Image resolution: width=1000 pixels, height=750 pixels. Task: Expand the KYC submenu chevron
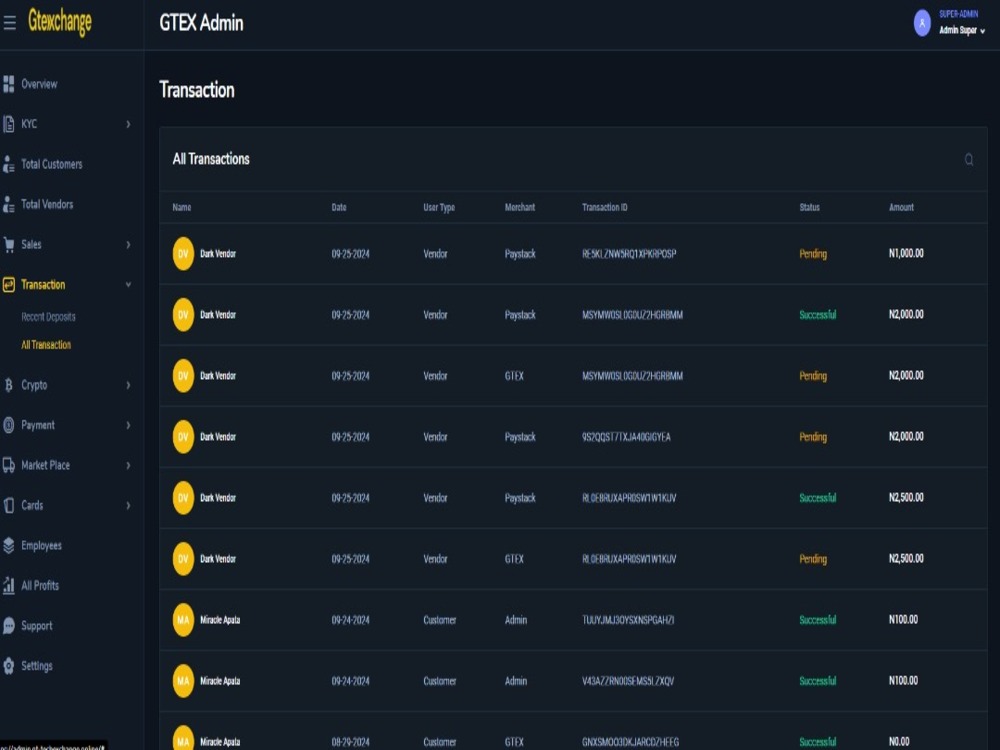[128, 124]
